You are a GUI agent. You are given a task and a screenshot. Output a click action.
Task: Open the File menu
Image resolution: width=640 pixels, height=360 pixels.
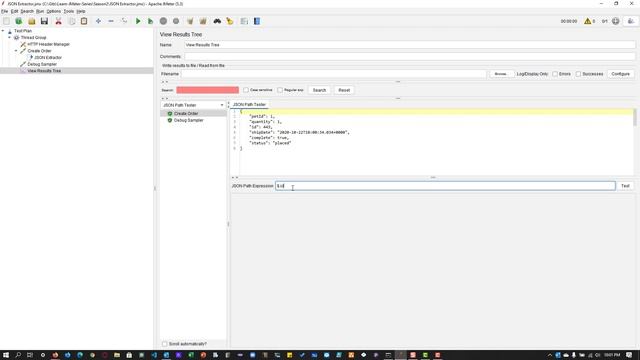click(4, 11)
